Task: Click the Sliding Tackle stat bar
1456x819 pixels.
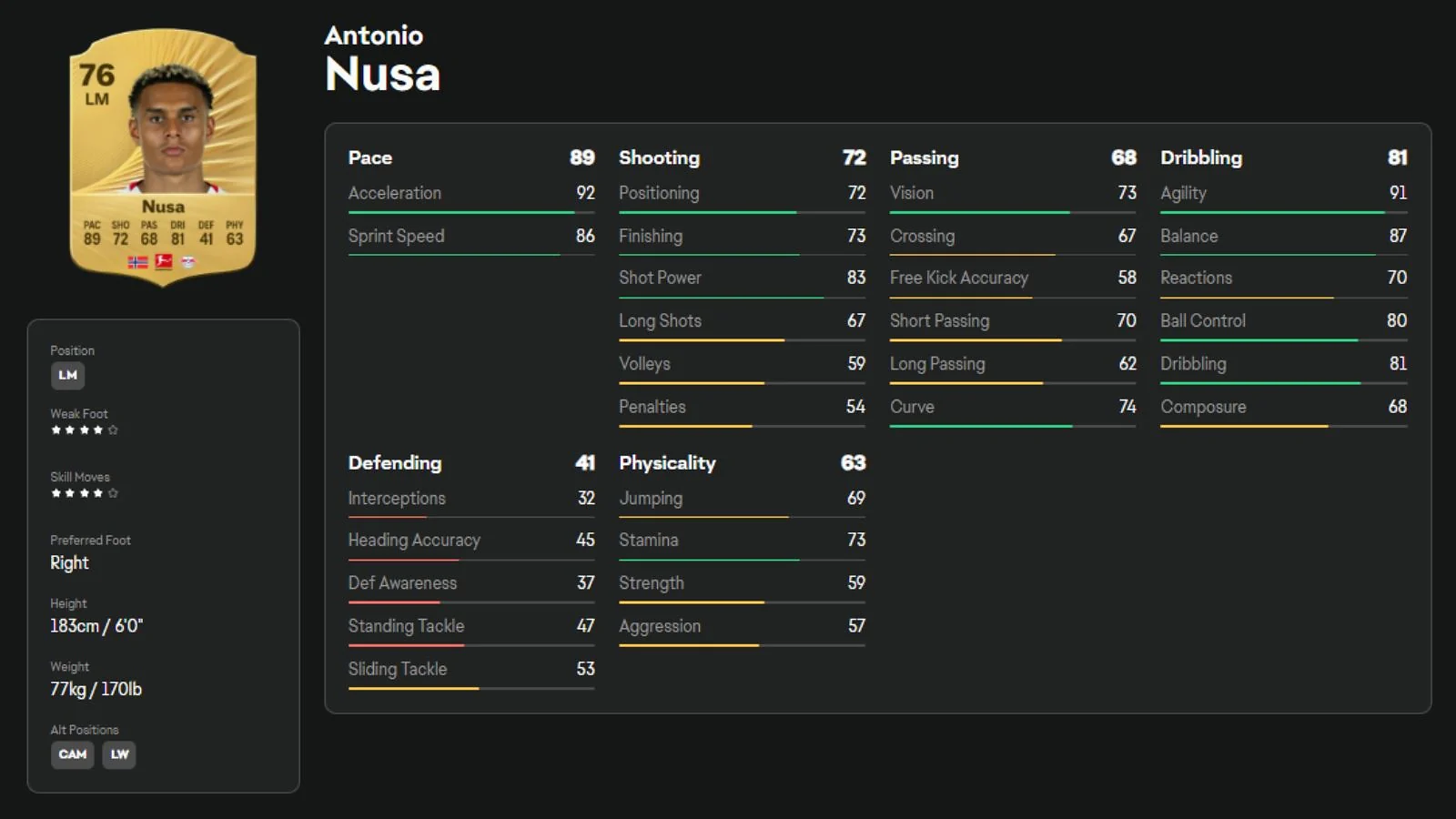Action: click(471, 689)
